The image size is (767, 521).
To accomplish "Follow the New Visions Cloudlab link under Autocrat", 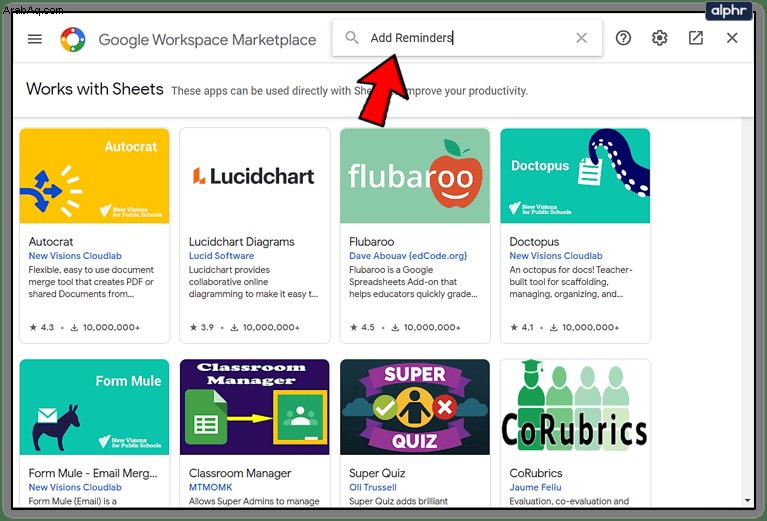I will 75,255.
